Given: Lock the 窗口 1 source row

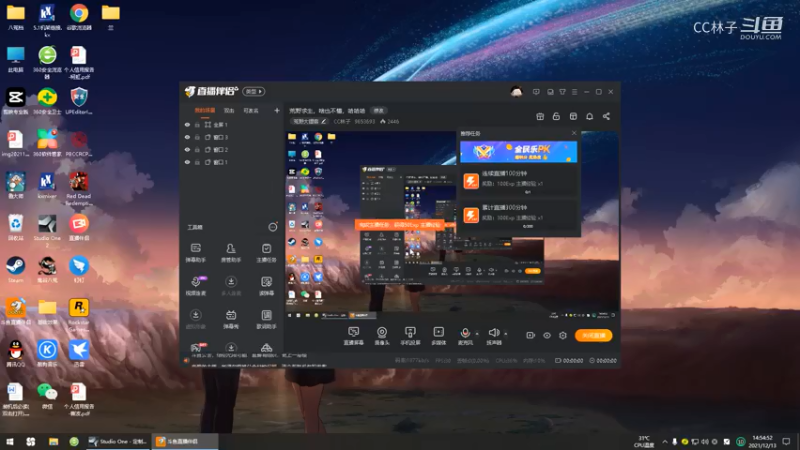Looking at the screenshot, I should [x=197, y=162].
